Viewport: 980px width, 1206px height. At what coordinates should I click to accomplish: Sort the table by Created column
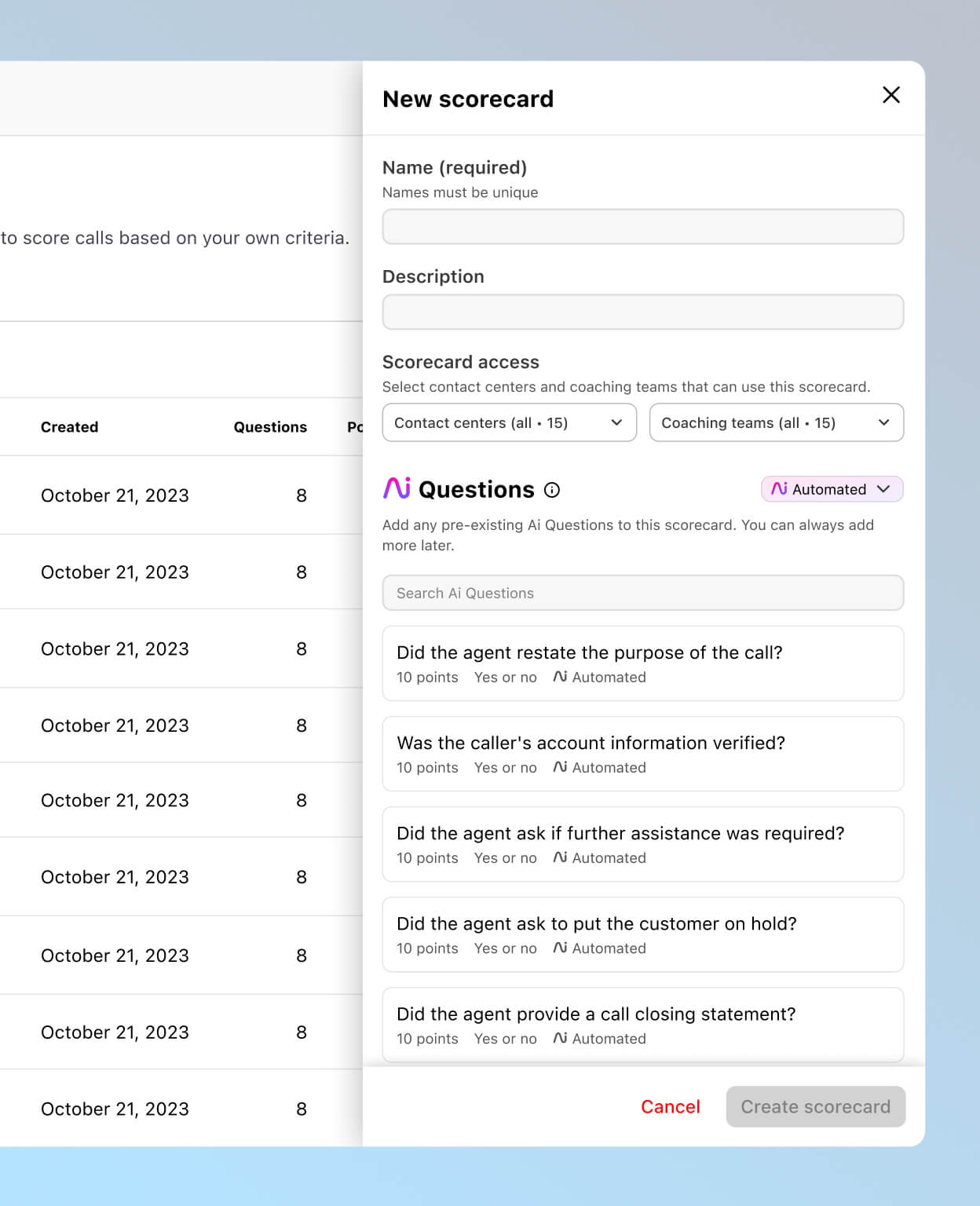(x=69, y=427)
